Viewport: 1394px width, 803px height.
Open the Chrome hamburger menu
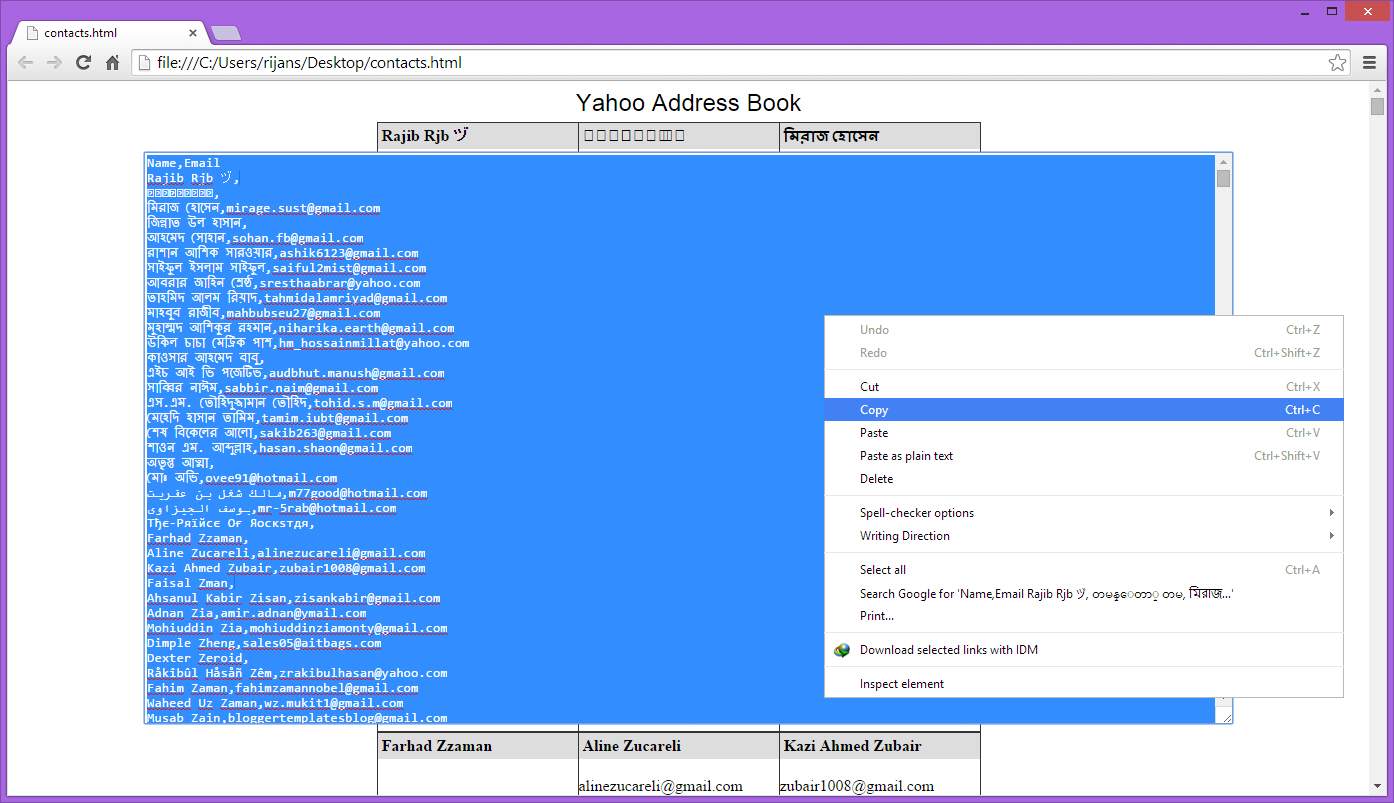point(1370,63)
